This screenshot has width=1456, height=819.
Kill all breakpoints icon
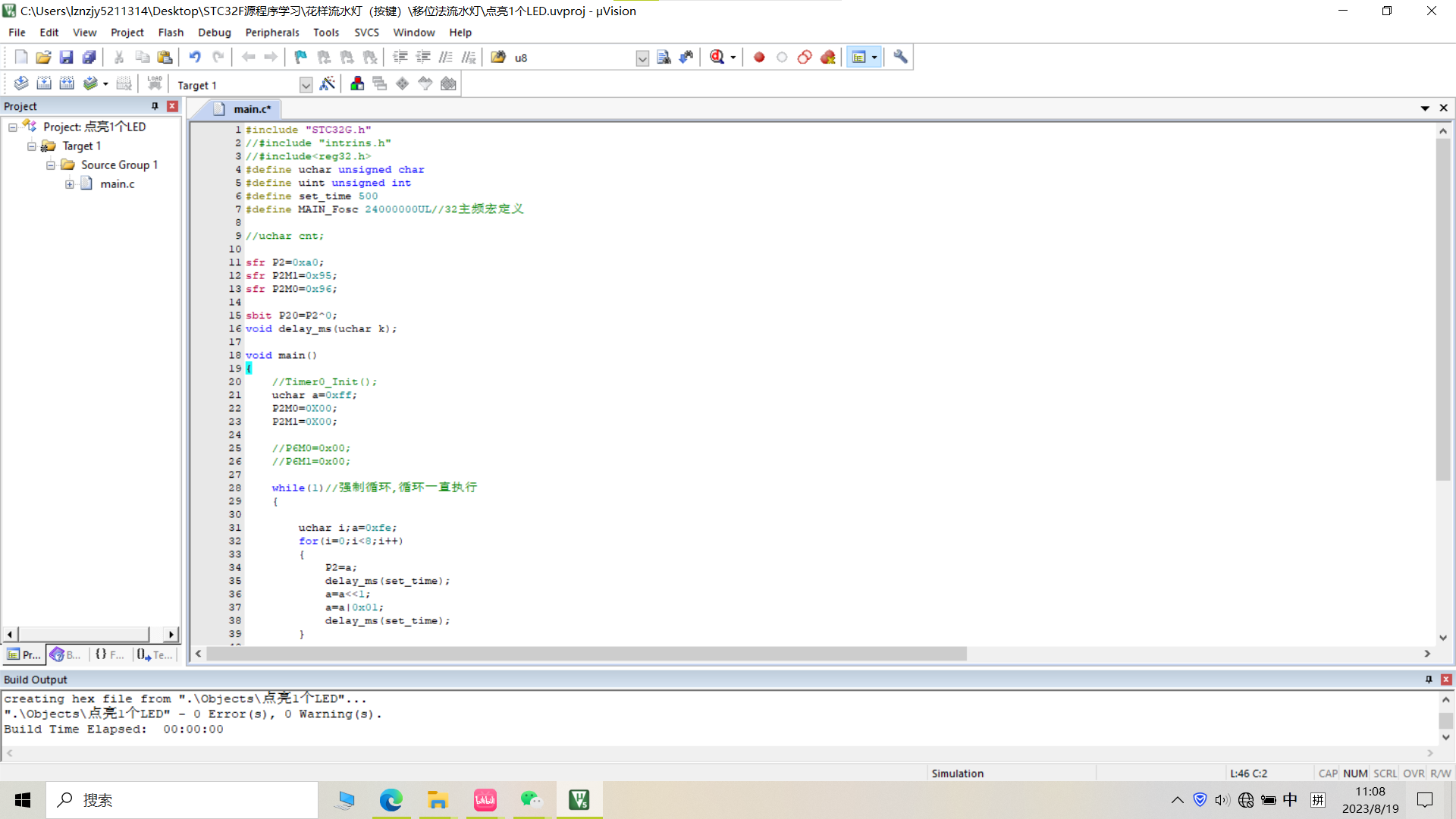coord(827,57)
